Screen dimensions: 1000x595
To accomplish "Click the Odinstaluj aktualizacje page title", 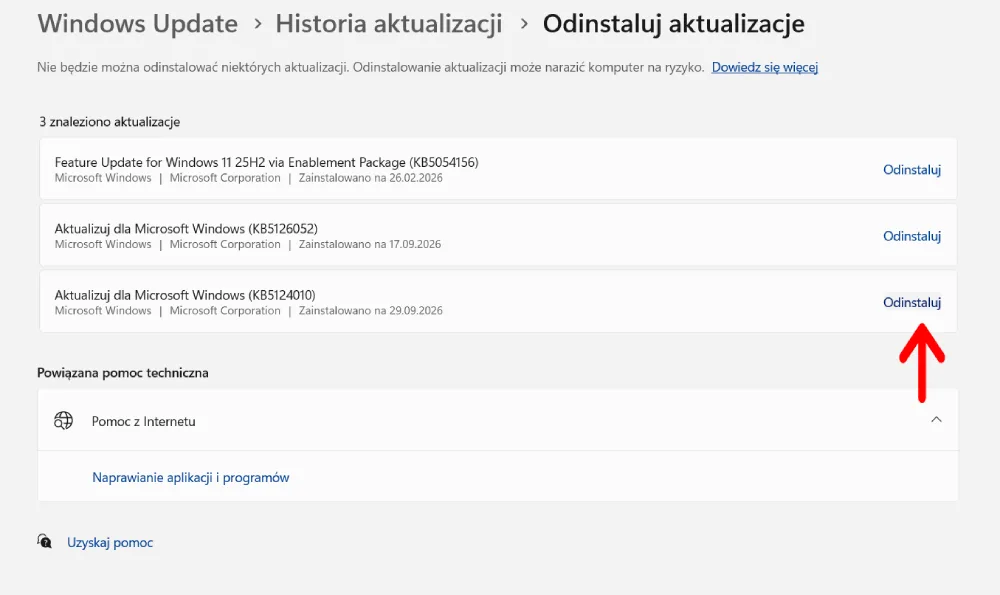I will (673, 24).
